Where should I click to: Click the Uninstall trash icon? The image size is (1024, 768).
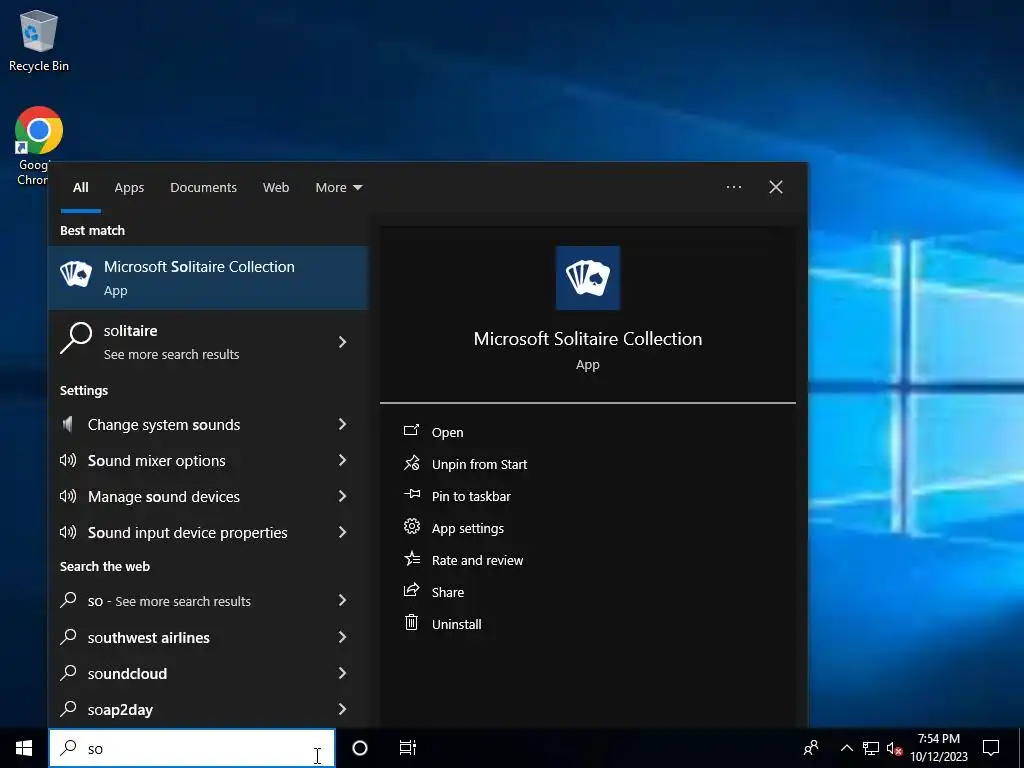(x=411, y=622)
